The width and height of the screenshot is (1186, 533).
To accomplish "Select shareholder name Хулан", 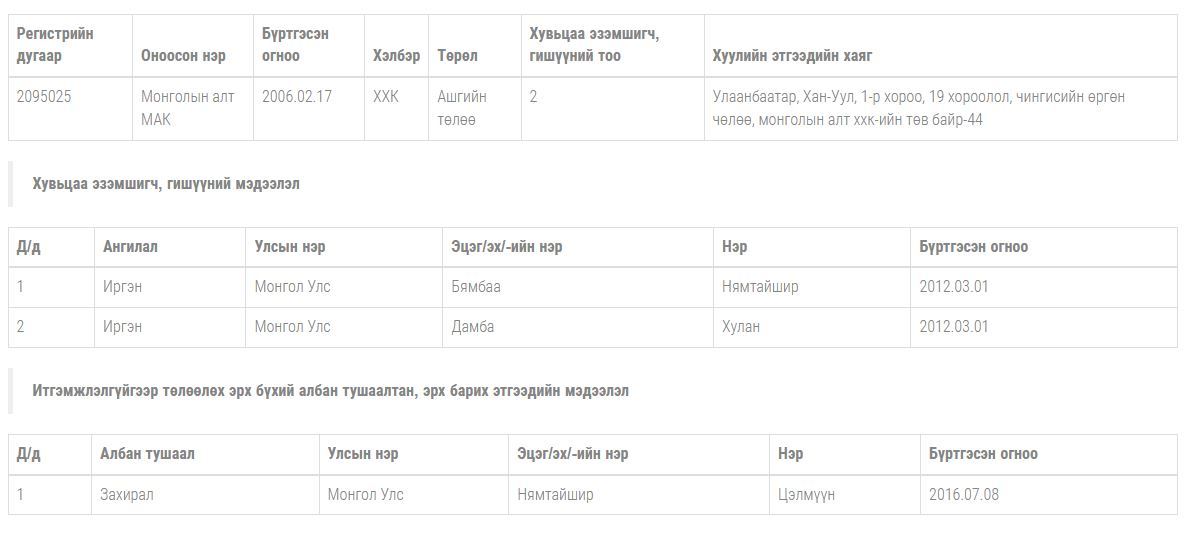I will point(741,327).
